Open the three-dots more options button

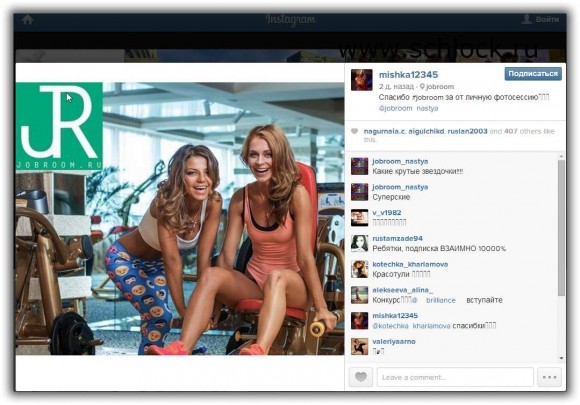tap(549, 377)
